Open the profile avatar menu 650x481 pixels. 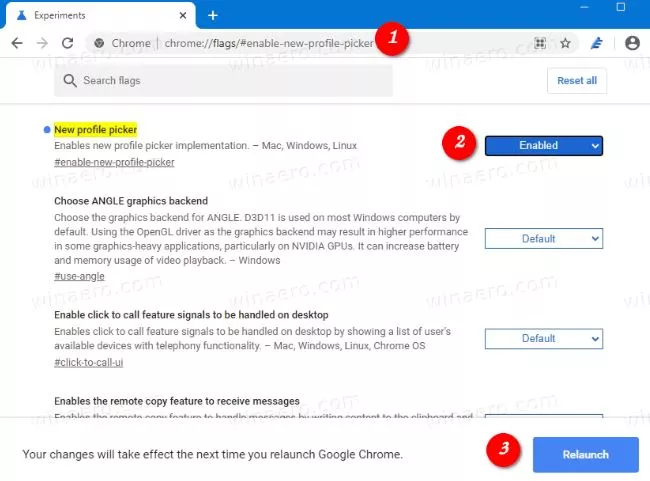(x=632, y=43)
